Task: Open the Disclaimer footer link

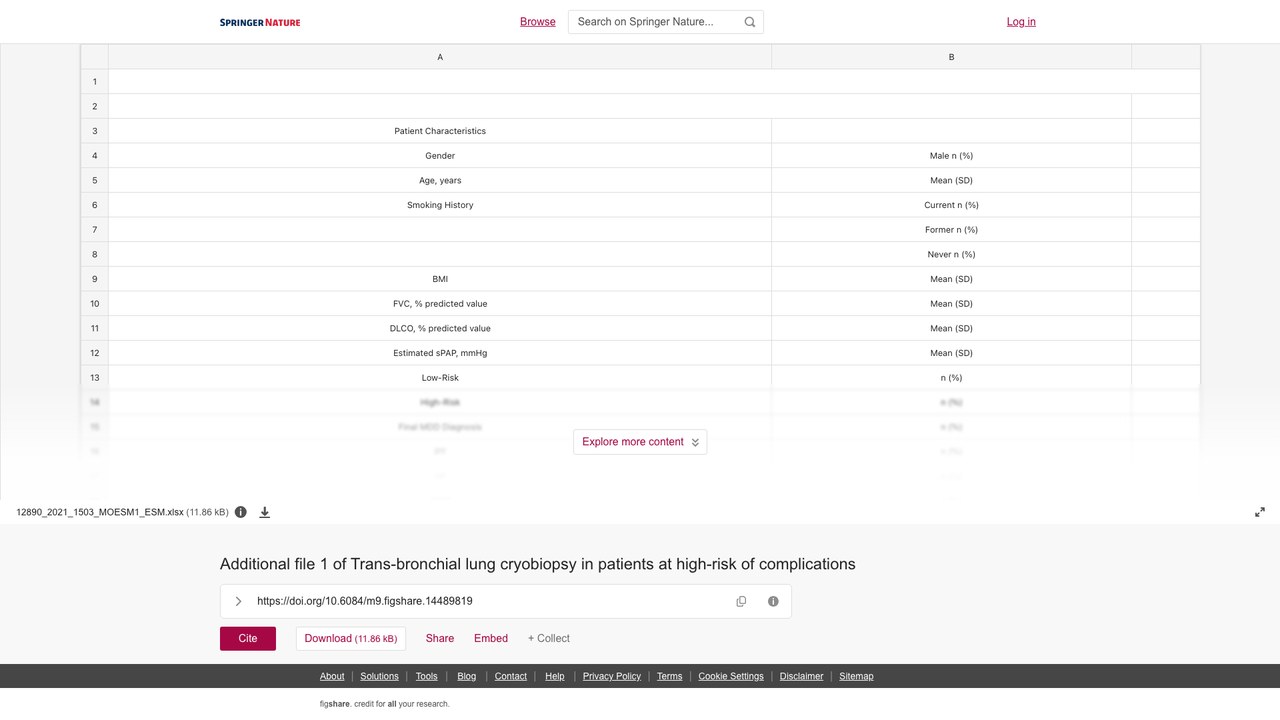Action: click(x=802, y=676)
